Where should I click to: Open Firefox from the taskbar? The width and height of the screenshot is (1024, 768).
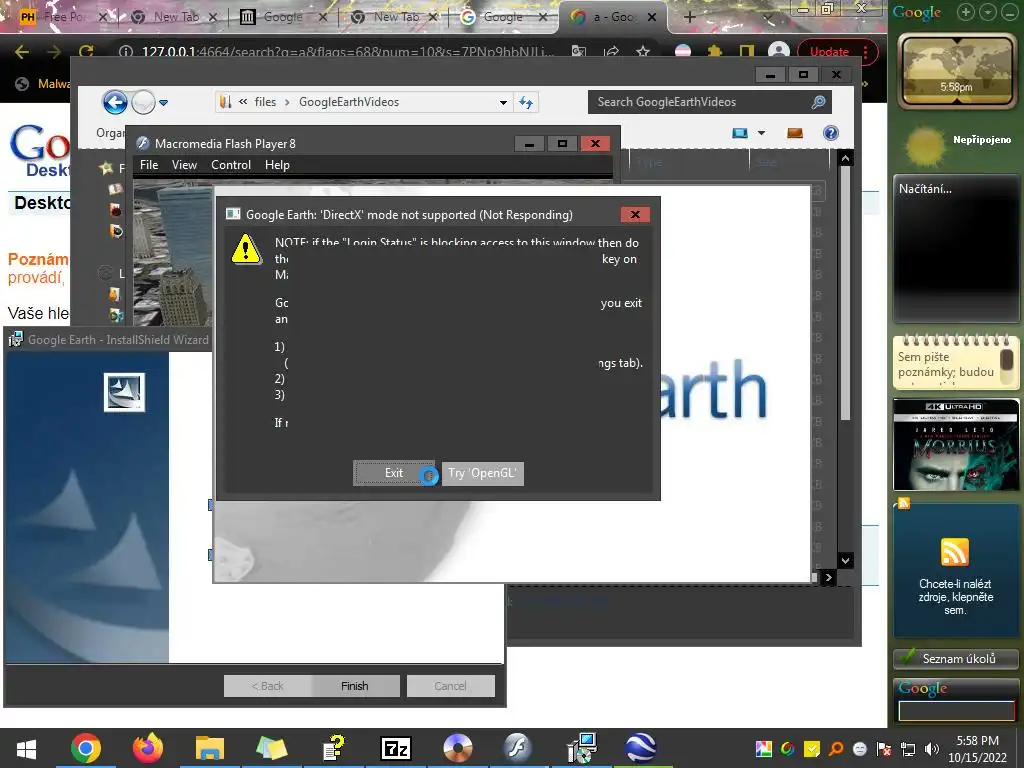(148, 748)
